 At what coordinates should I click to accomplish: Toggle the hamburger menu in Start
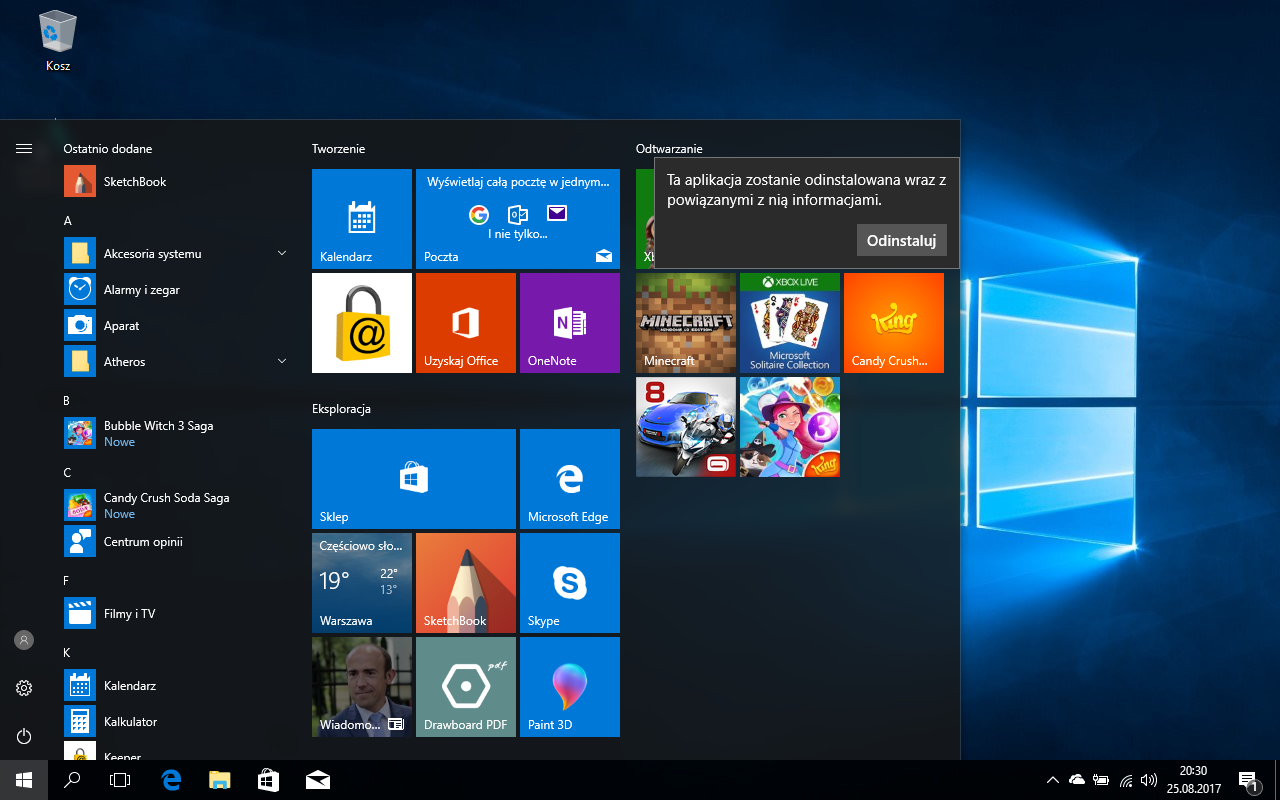[x=24, y=148]
